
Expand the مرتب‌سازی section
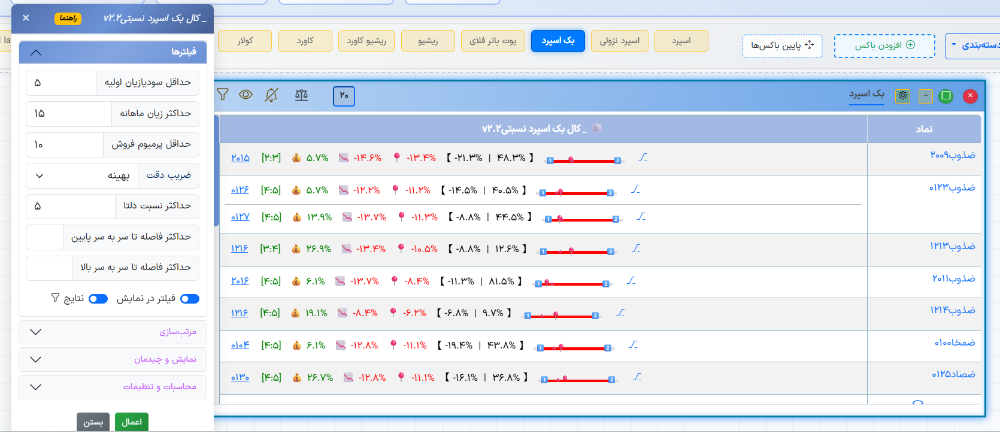click(x=113, y=330)
